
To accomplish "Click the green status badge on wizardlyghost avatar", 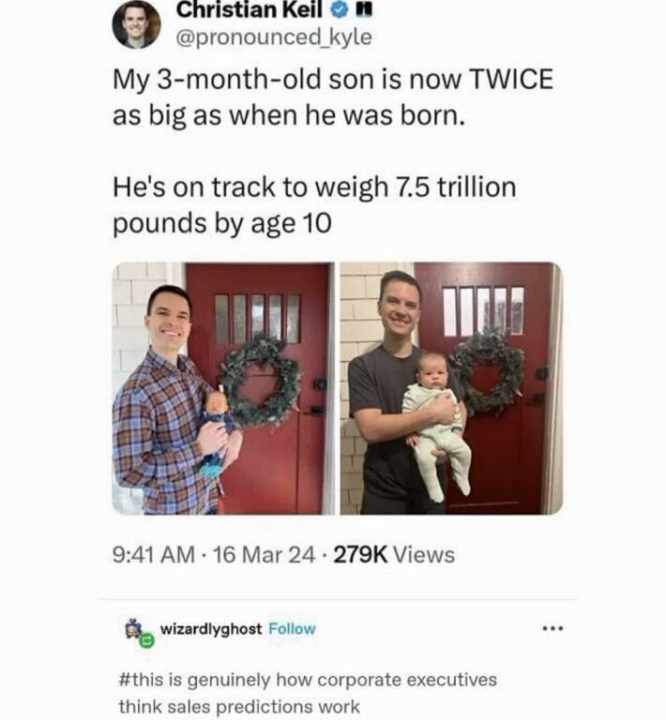I will (x=147, y=640).
